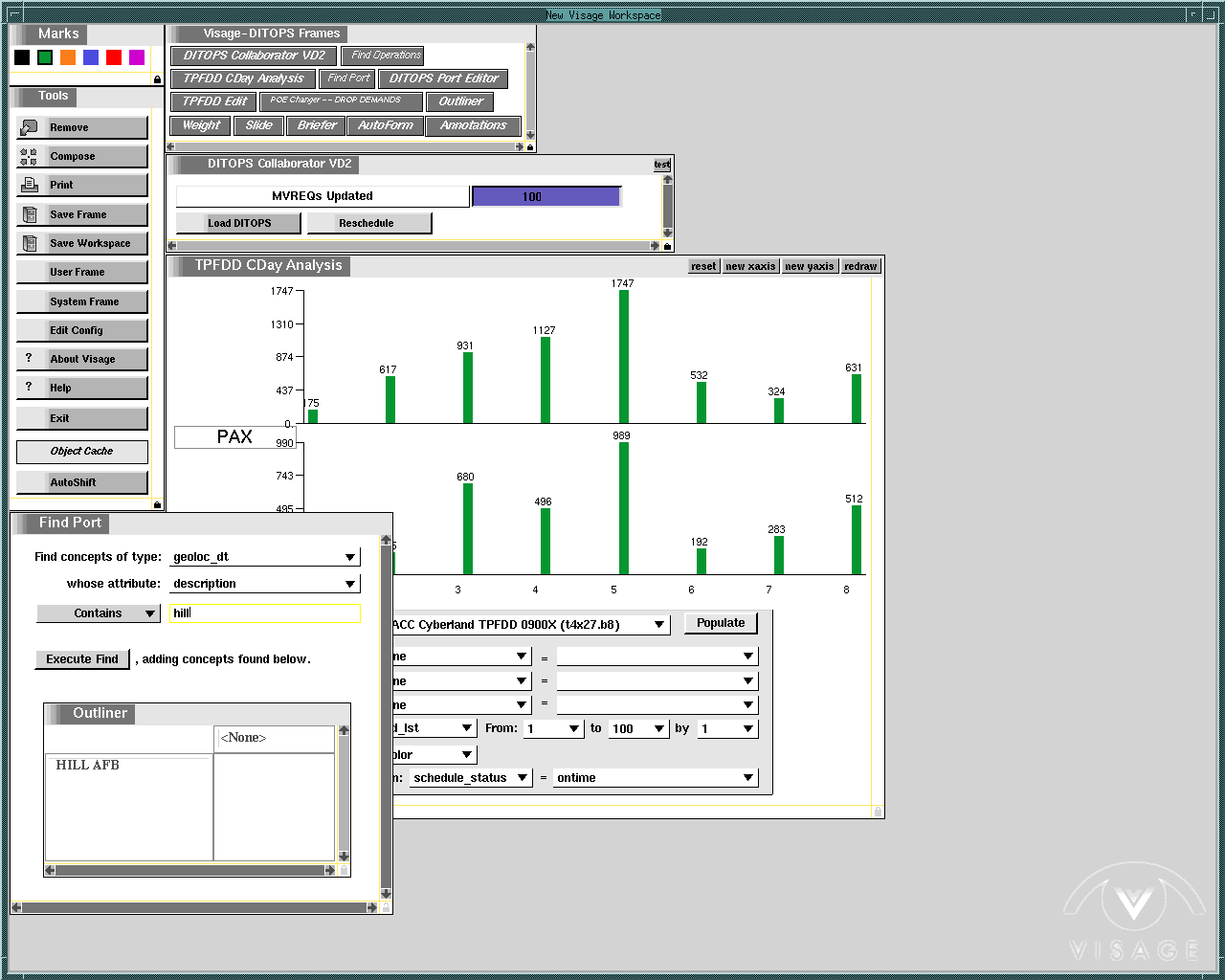The height and width of the screenshot is (980, 1225).
Task: Click the Save Frame cabinet icon
Action: 29,214
